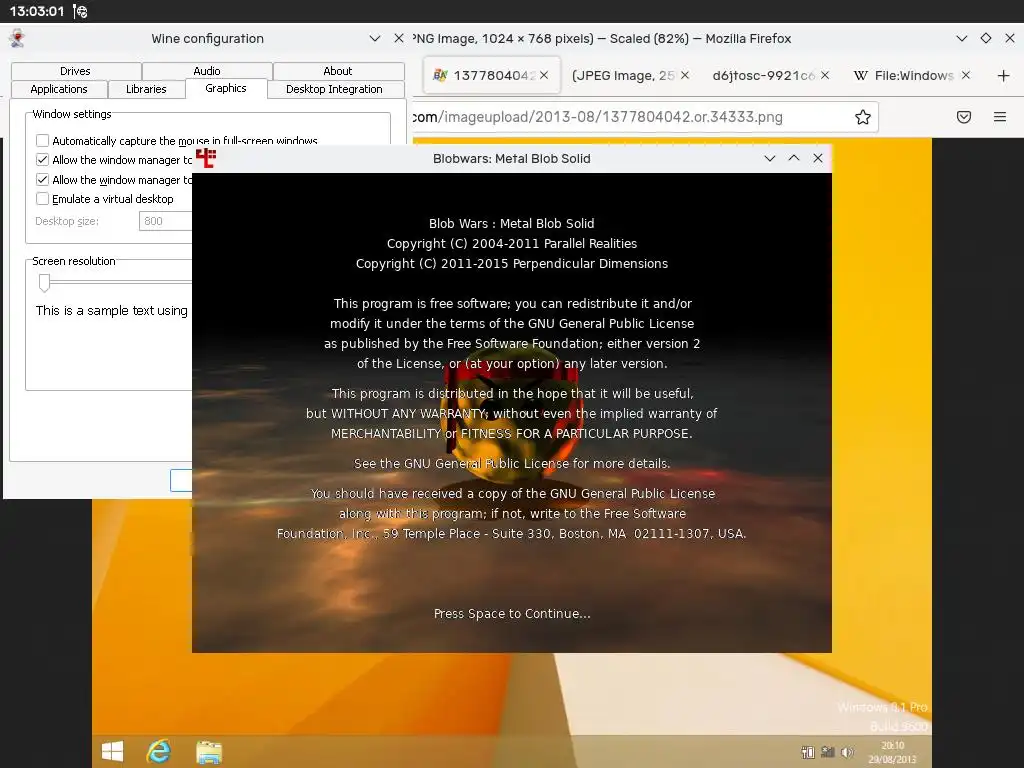This screenshot has height=768, width=1024.
Task: Click the speaker volume icon in tray image
Action: tap(847, 752)
